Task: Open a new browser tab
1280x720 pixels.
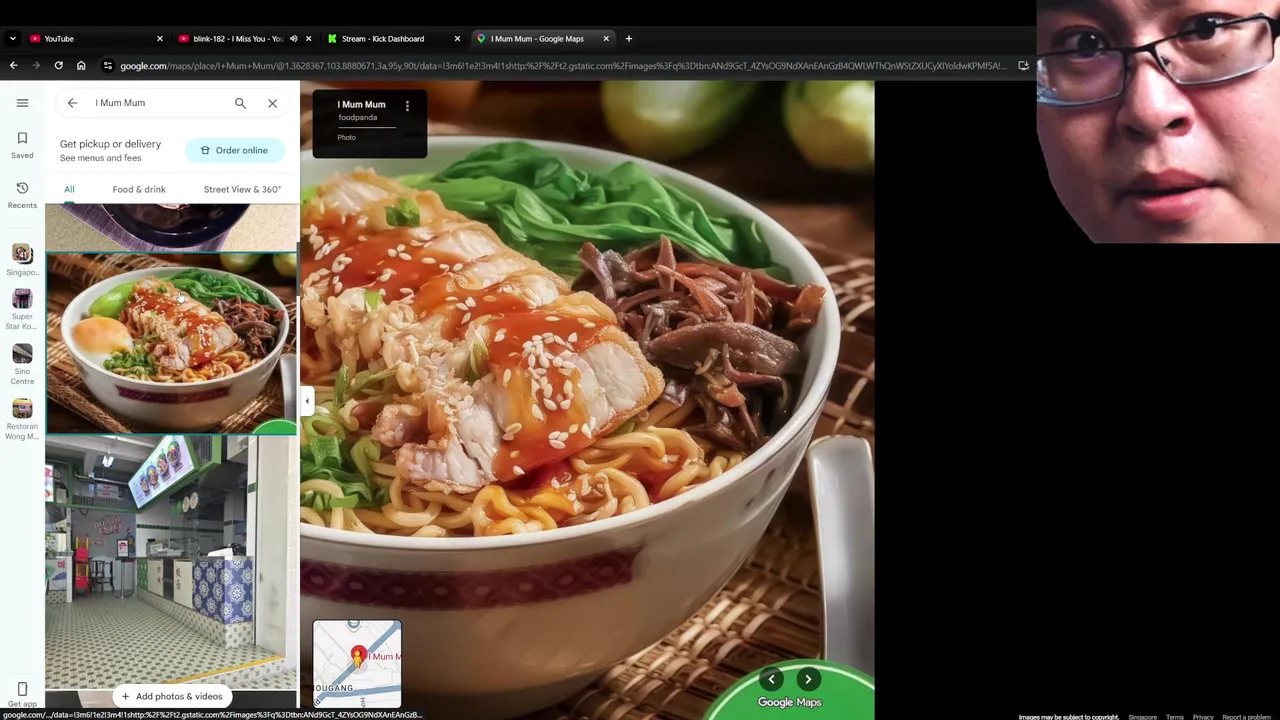Action: tap(628, 39)
